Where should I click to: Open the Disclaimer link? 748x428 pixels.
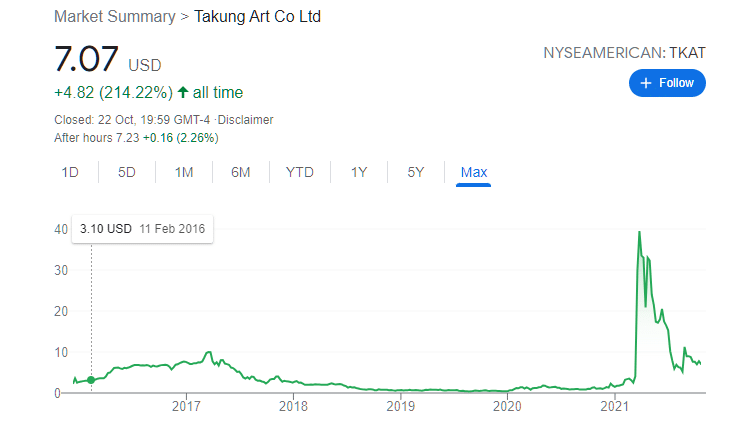click(246, 120)
